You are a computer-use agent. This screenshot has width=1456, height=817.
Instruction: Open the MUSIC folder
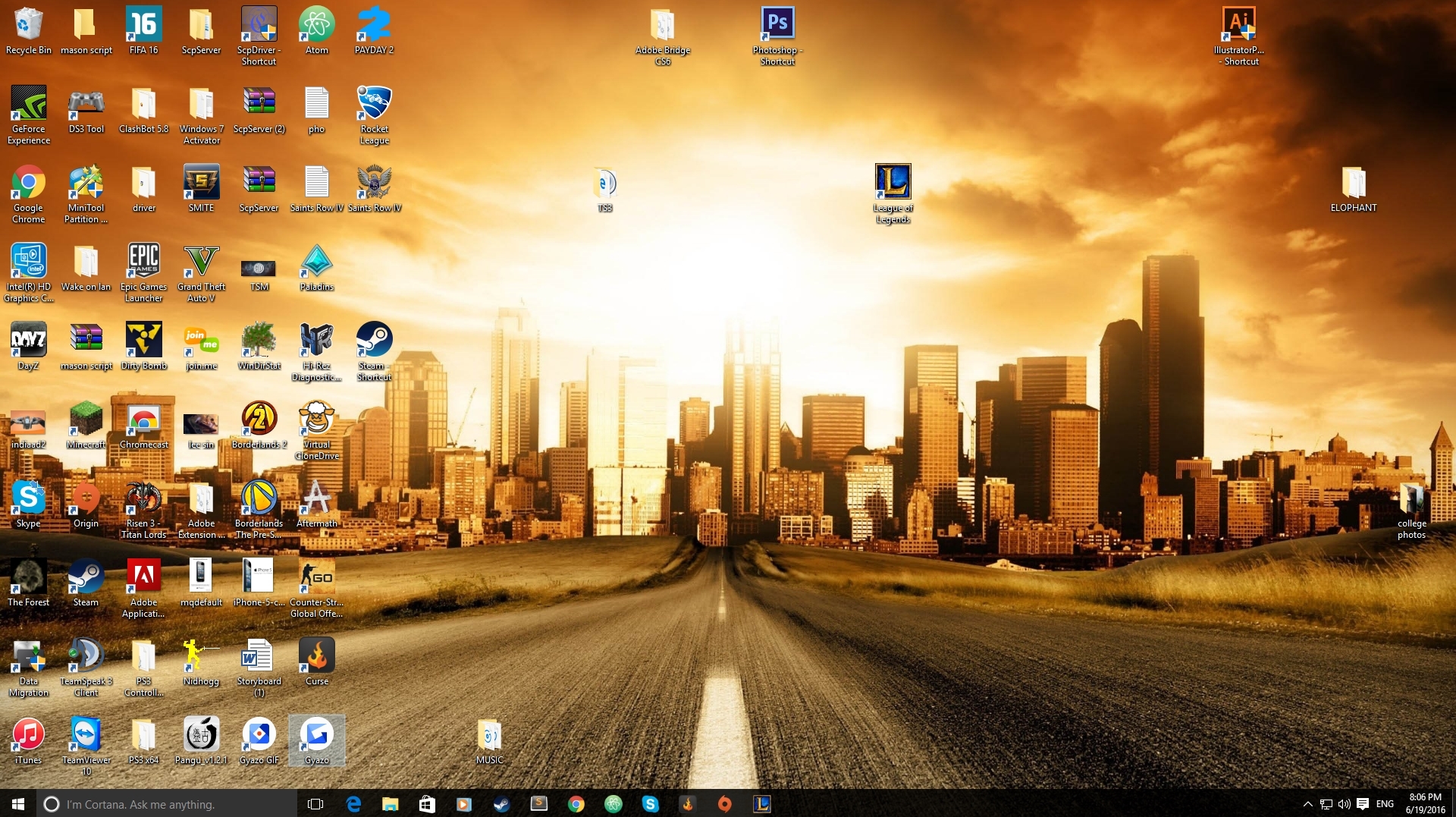[x=489, y=741]
